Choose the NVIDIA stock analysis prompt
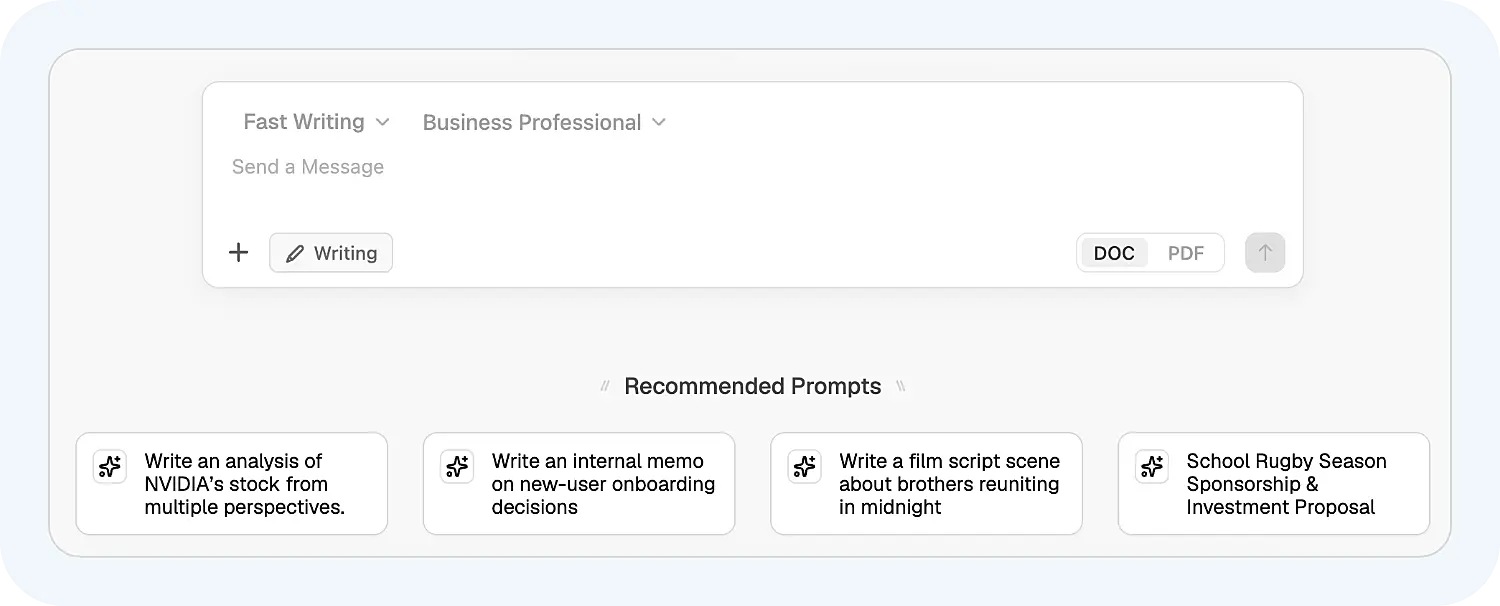1500x606 pixels. [x=232, y=484]
